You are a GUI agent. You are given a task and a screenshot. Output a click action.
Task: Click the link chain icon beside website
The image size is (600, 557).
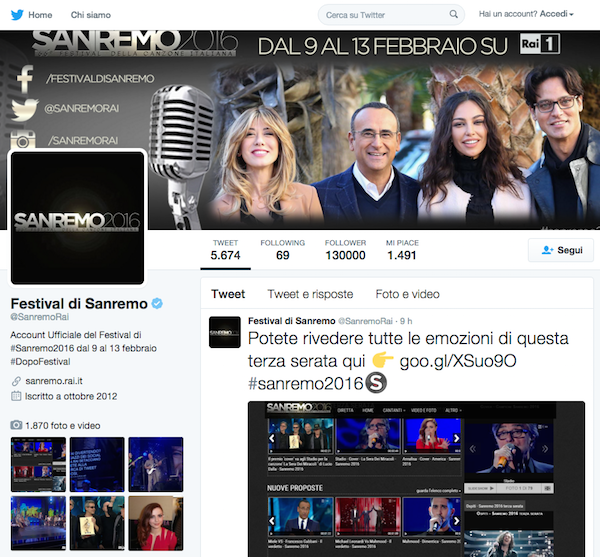(x=16, y=381)
